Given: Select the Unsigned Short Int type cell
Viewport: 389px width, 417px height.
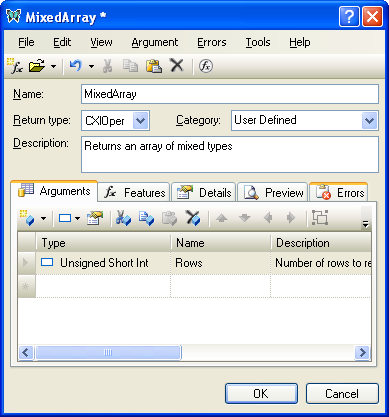Looking at the screenshot, I should click(103, 263).
